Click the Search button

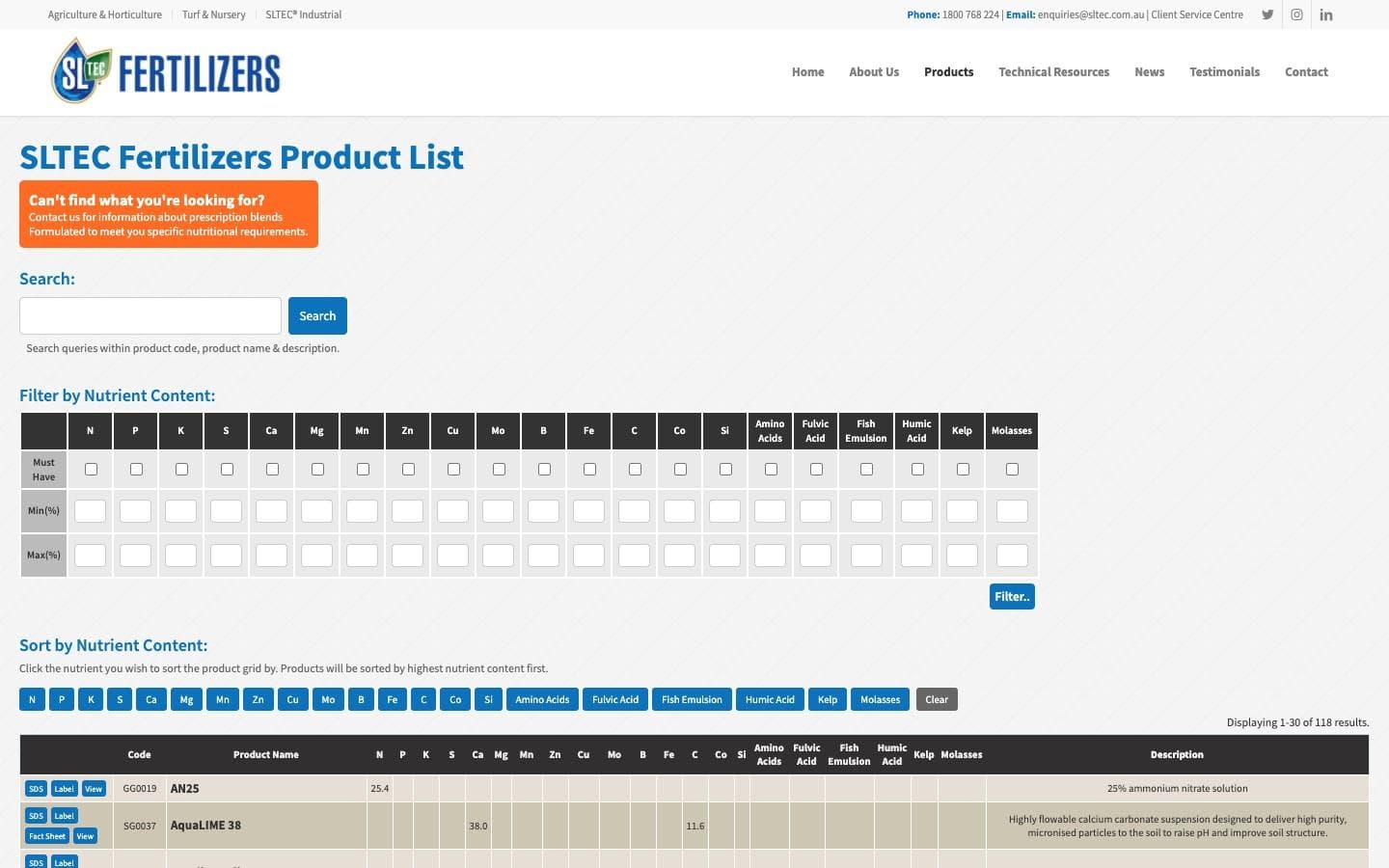click(317, 315)
